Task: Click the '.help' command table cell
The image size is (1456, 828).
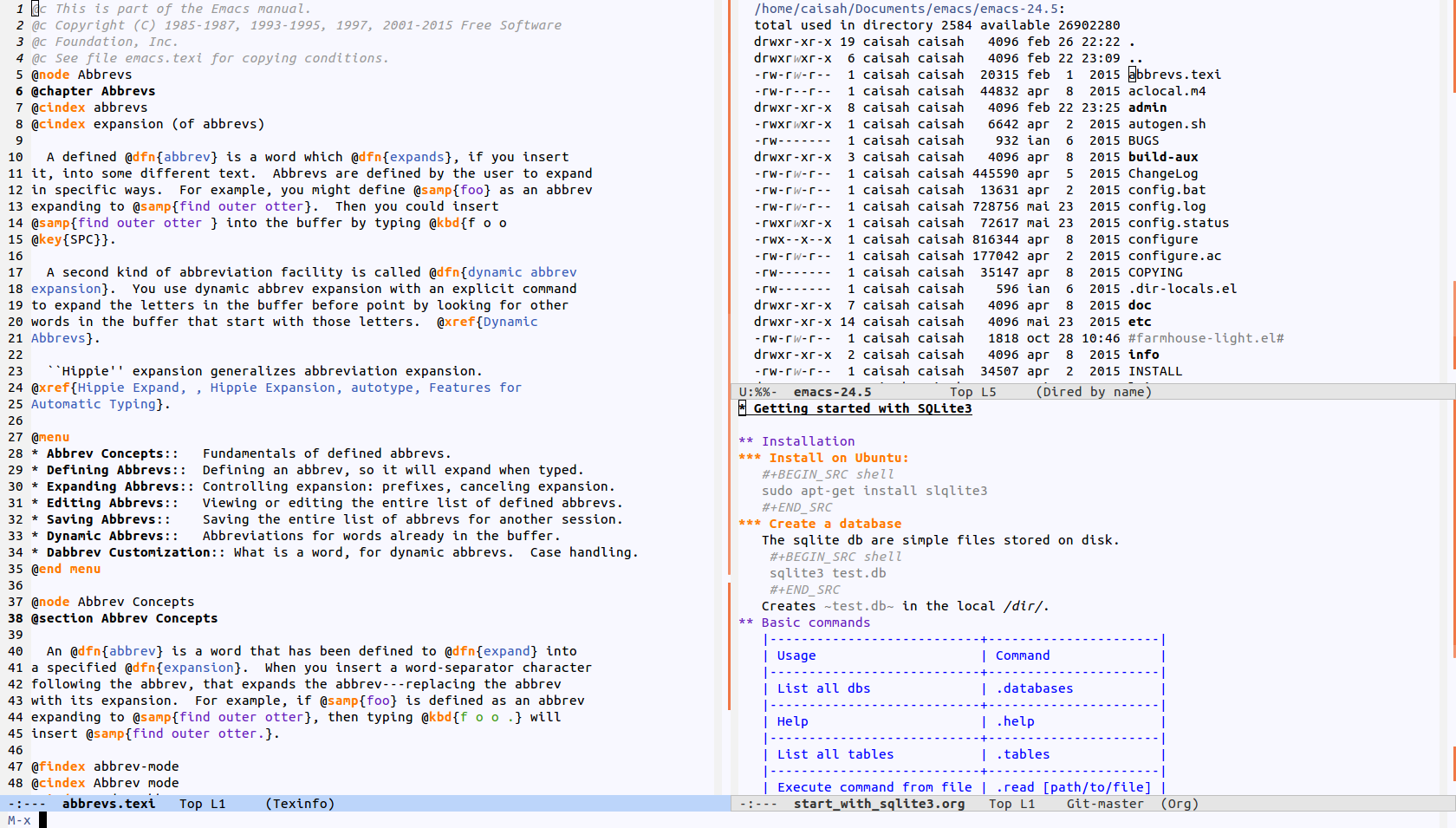Action: [1015, 721]
